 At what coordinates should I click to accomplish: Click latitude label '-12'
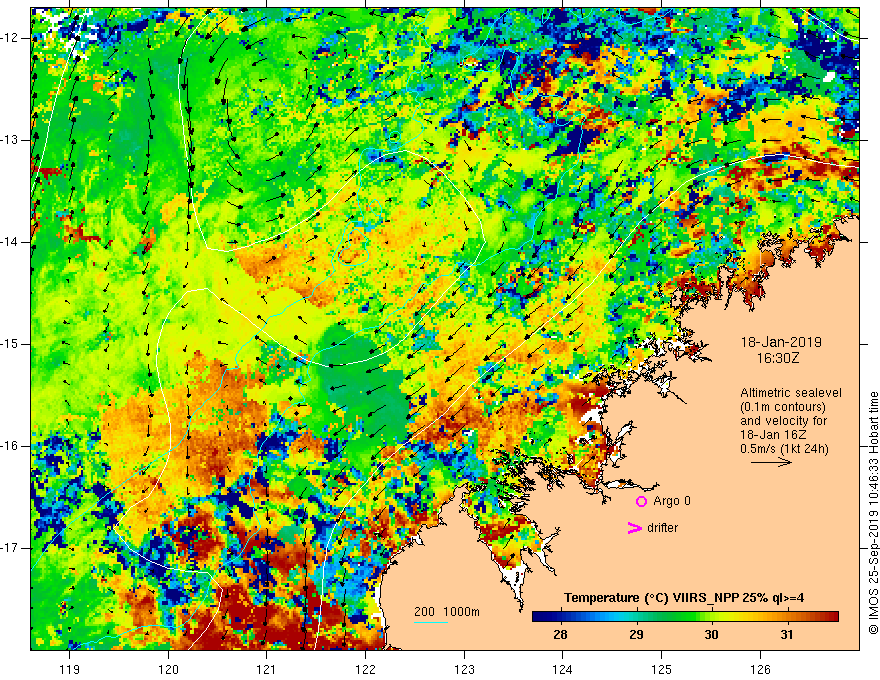pyautogui.click(x=10, y=38)
